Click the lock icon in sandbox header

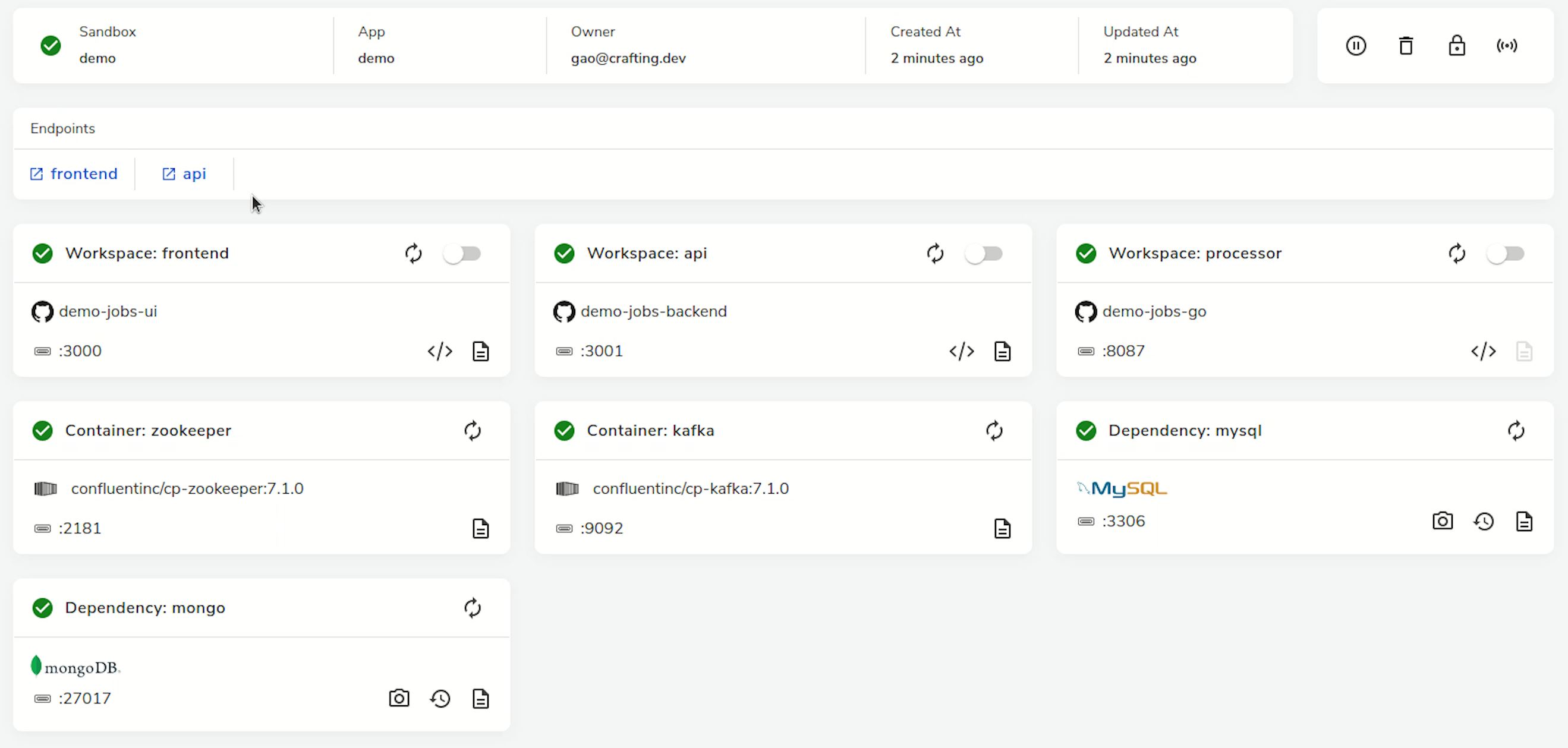[x=1456, y=46]
